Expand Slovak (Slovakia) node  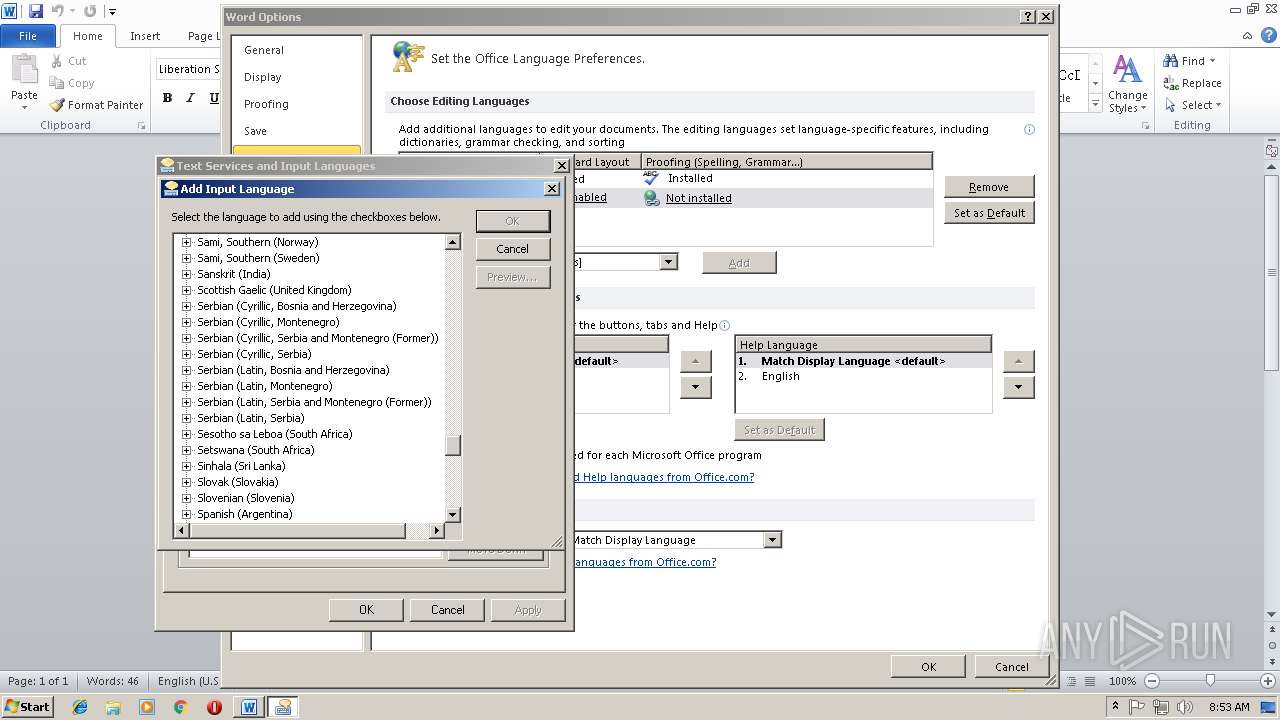[x=186, y=482]
